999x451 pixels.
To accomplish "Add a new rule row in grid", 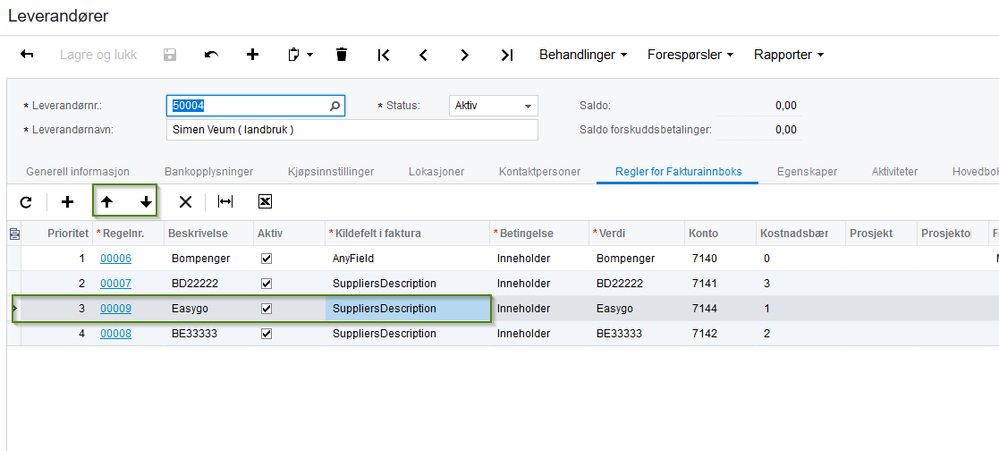I will click(x=67, y=202).
